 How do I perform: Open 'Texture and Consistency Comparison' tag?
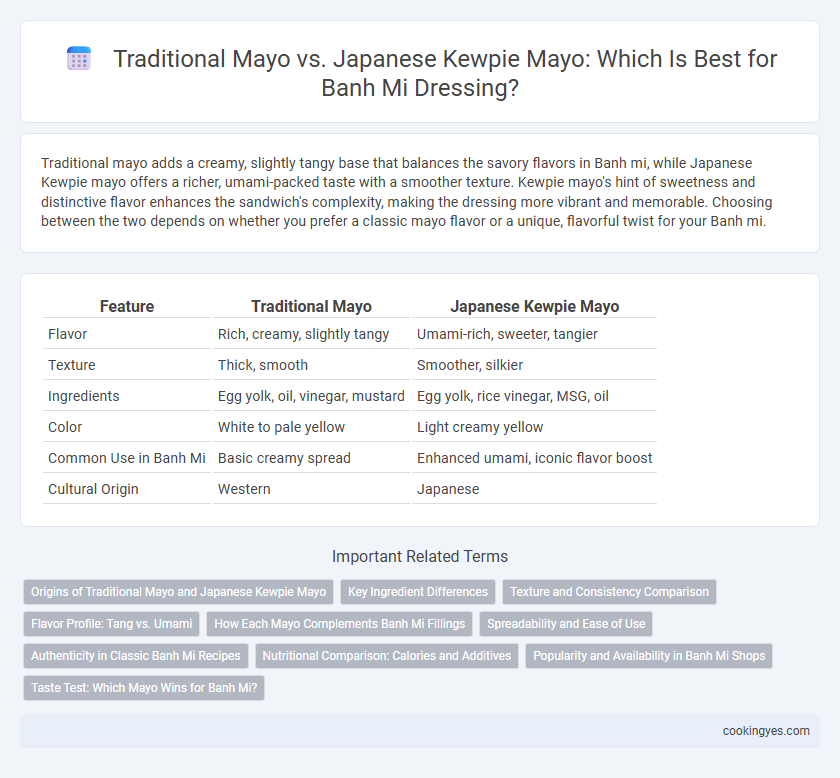tap(609, 592)
